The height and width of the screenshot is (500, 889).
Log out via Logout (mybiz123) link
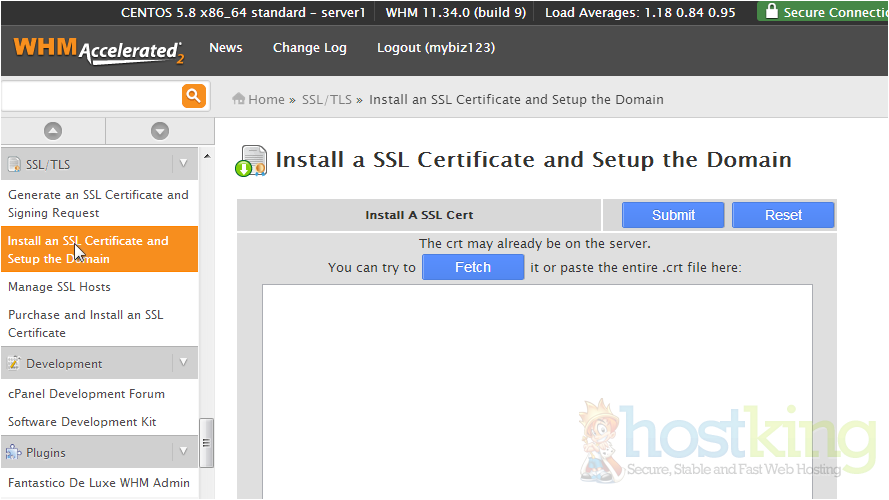[436, 48]
